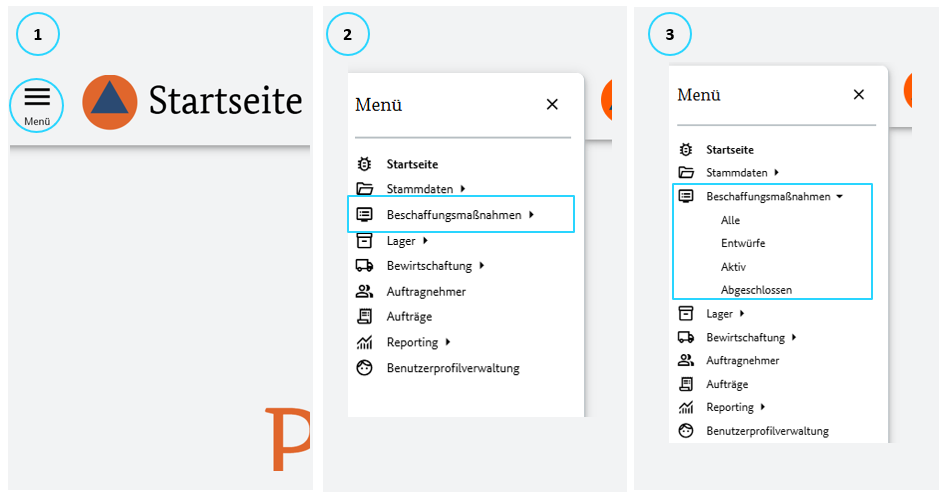This screenshot has width=945, height=495.
Task: Click Benutzerprofilverwaltung face icon in screenshot 2
Action: coord(365,368)
